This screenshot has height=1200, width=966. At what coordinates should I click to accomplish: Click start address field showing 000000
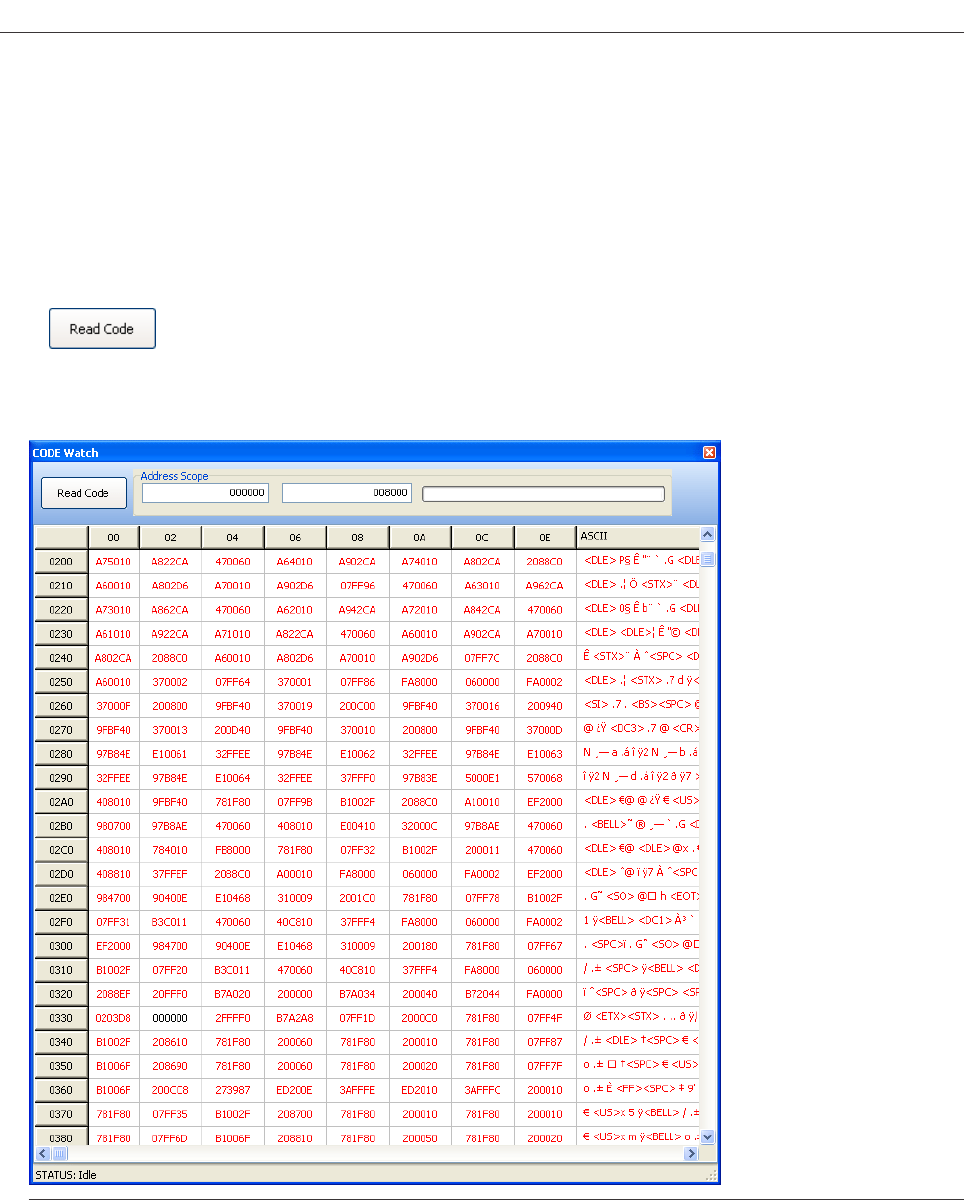pos(205,493)
